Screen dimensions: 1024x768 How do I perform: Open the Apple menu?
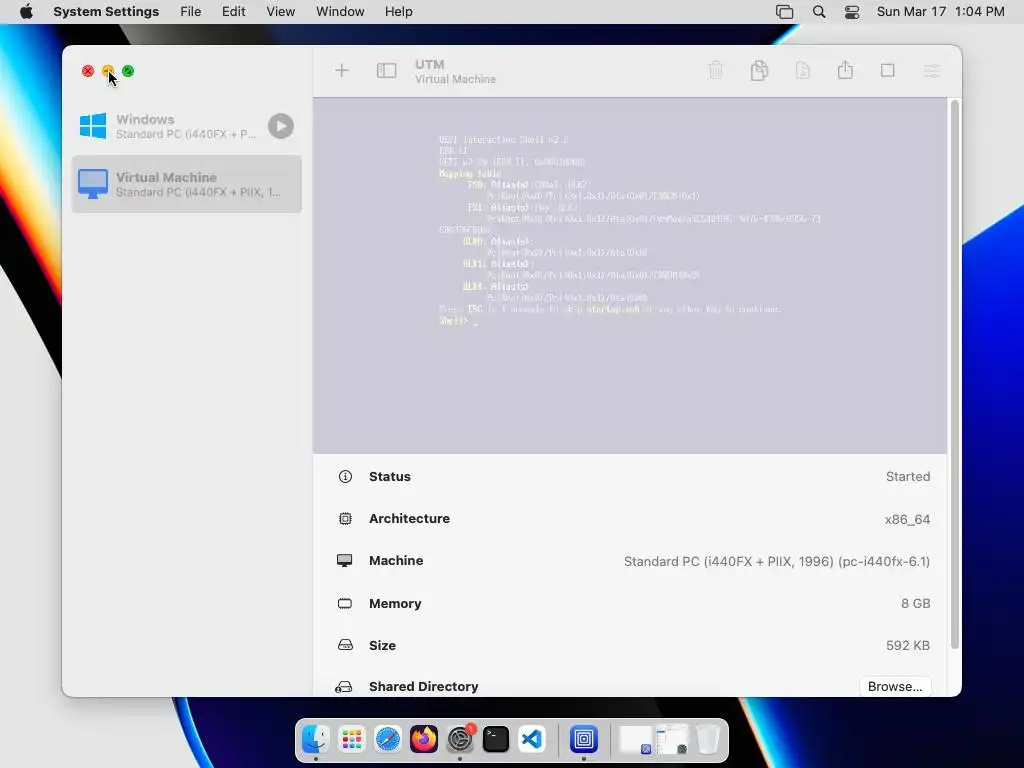pyautogui.click(x=26, y=12)
